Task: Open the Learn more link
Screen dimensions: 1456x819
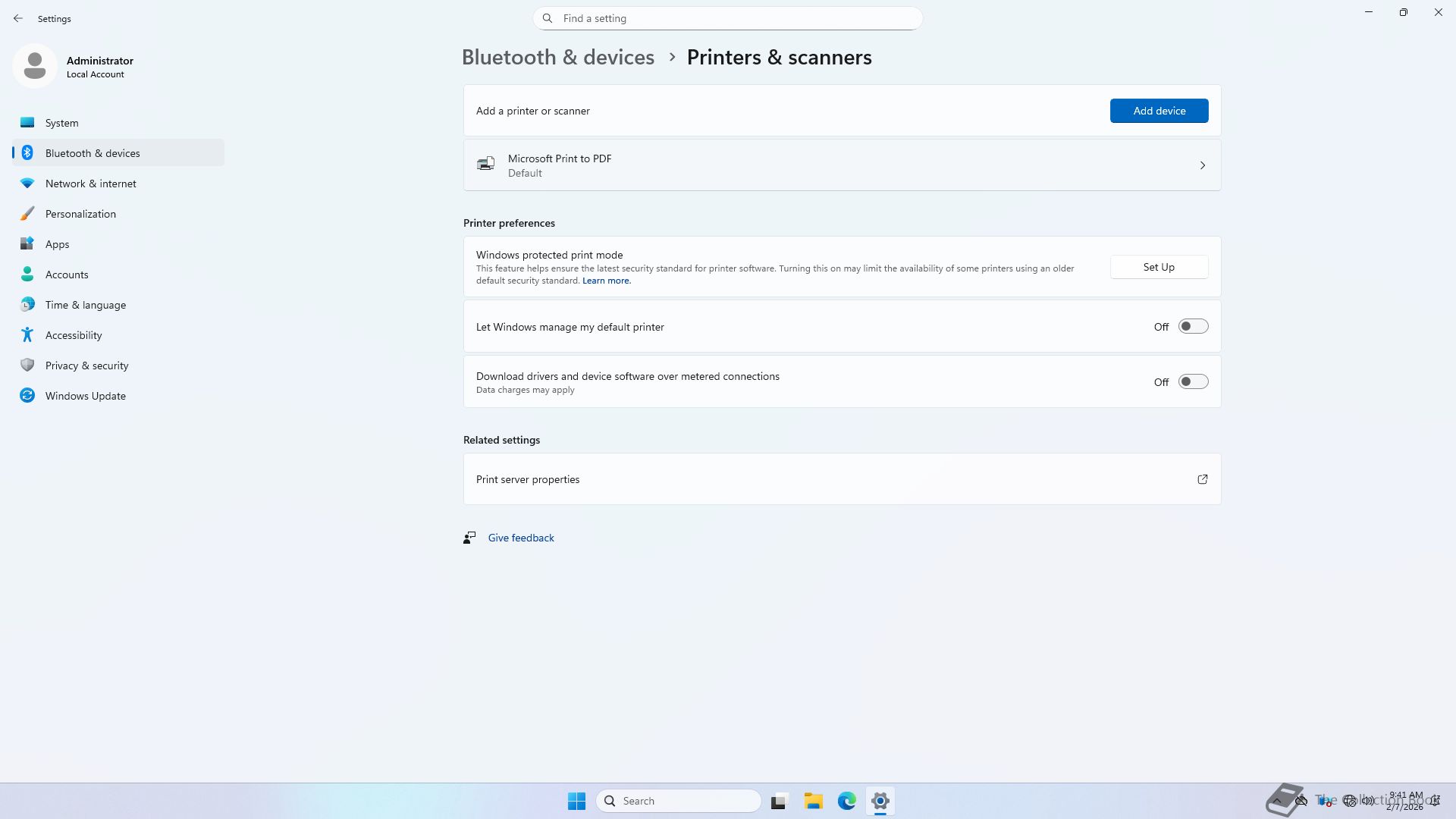Action: click(x=606, y=281)
